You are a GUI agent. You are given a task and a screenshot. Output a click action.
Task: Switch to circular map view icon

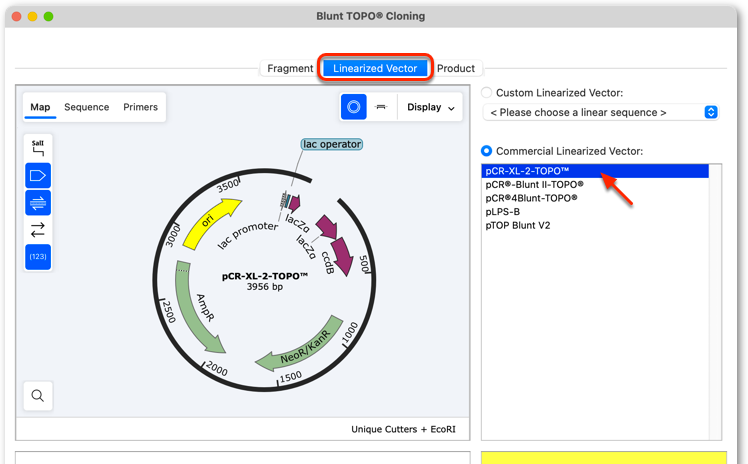353,107
